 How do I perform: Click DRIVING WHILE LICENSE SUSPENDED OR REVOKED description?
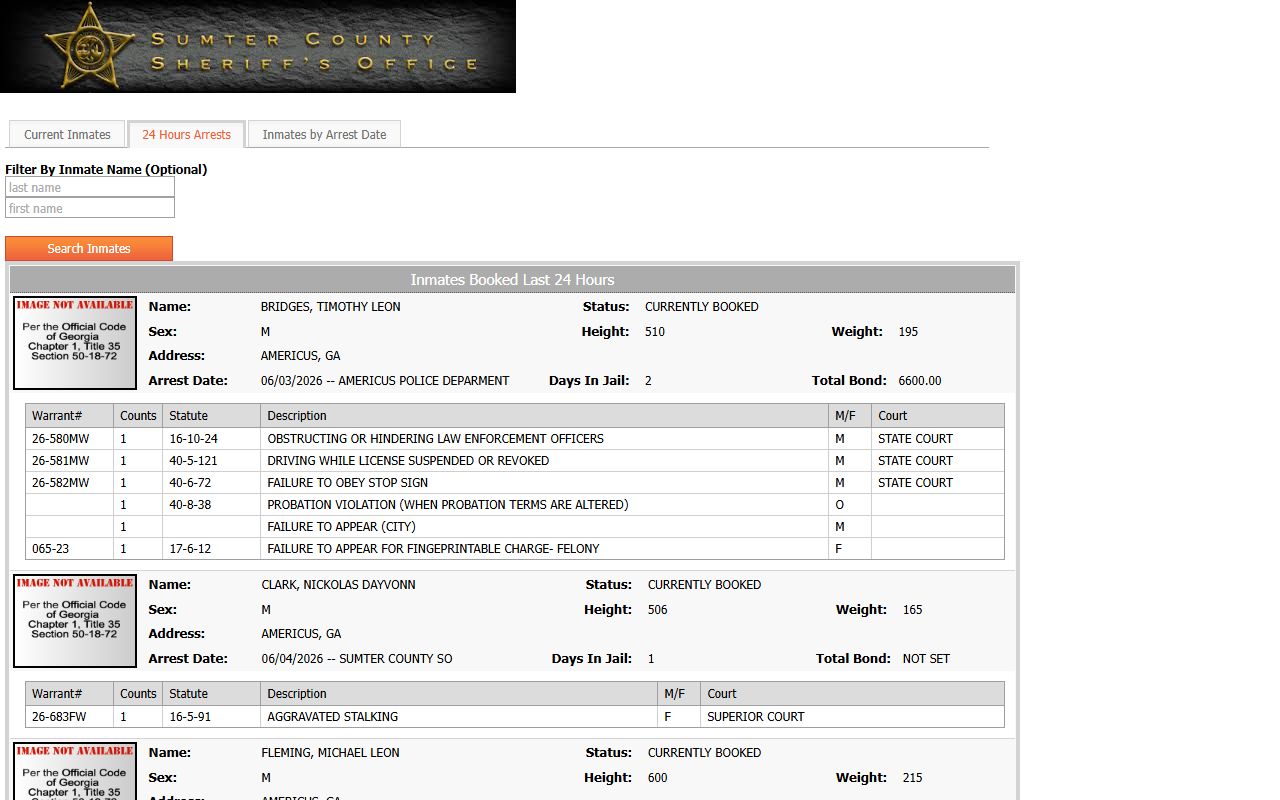(408, 461)
